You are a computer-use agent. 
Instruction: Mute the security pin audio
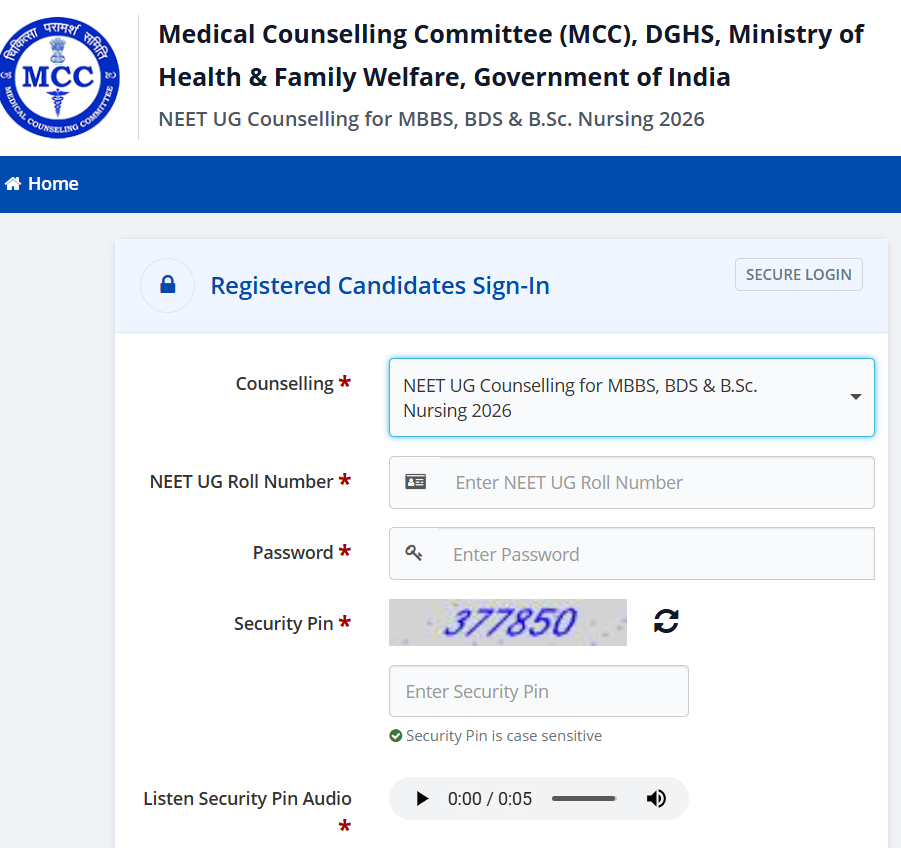[656, 798]
